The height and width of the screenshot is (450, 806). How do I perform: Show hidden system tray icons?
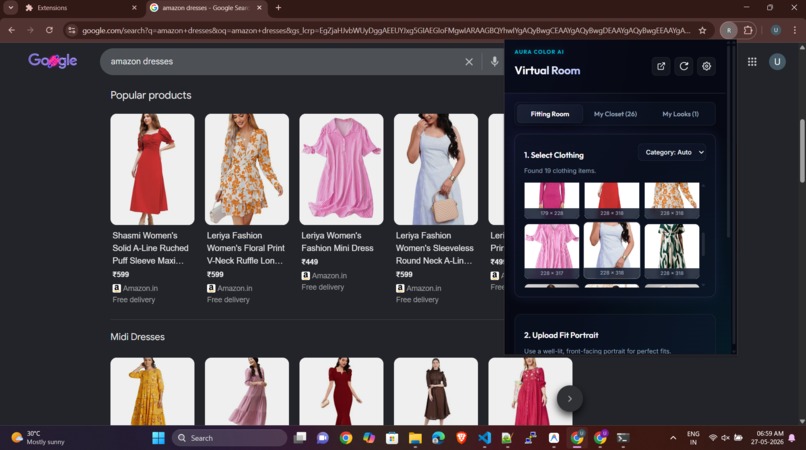[672, 438]
